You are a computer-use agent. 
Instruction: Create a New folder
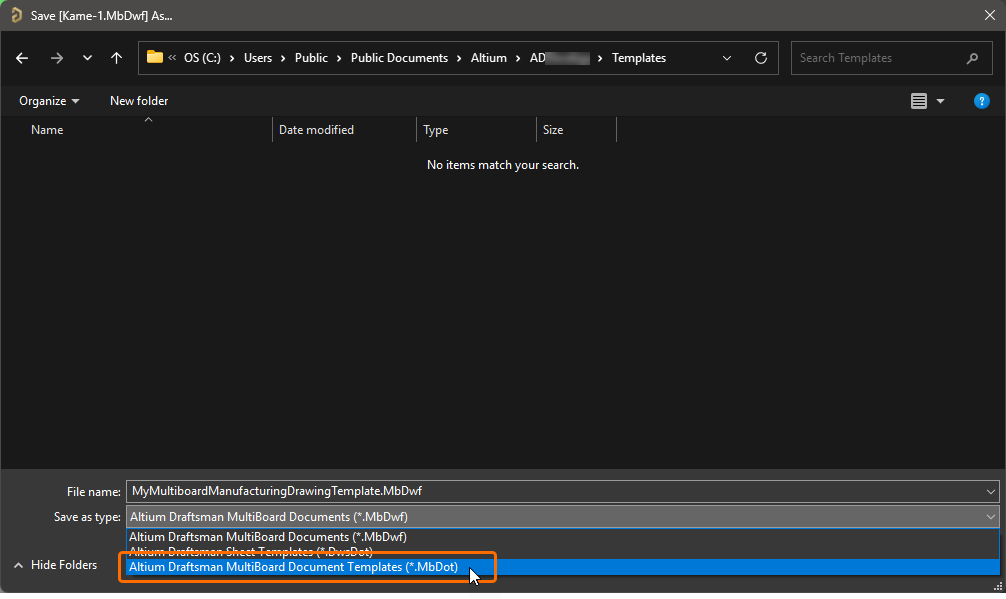(139, 101)
